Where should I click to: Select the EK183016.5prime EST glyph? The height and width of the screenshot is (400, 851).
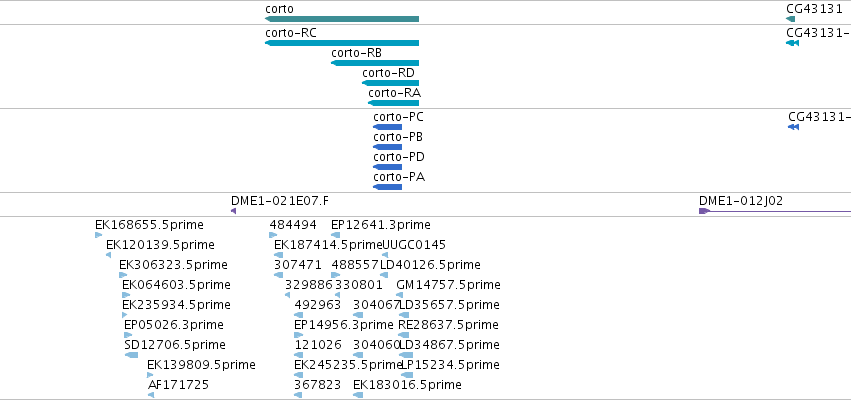coord(358,395)
